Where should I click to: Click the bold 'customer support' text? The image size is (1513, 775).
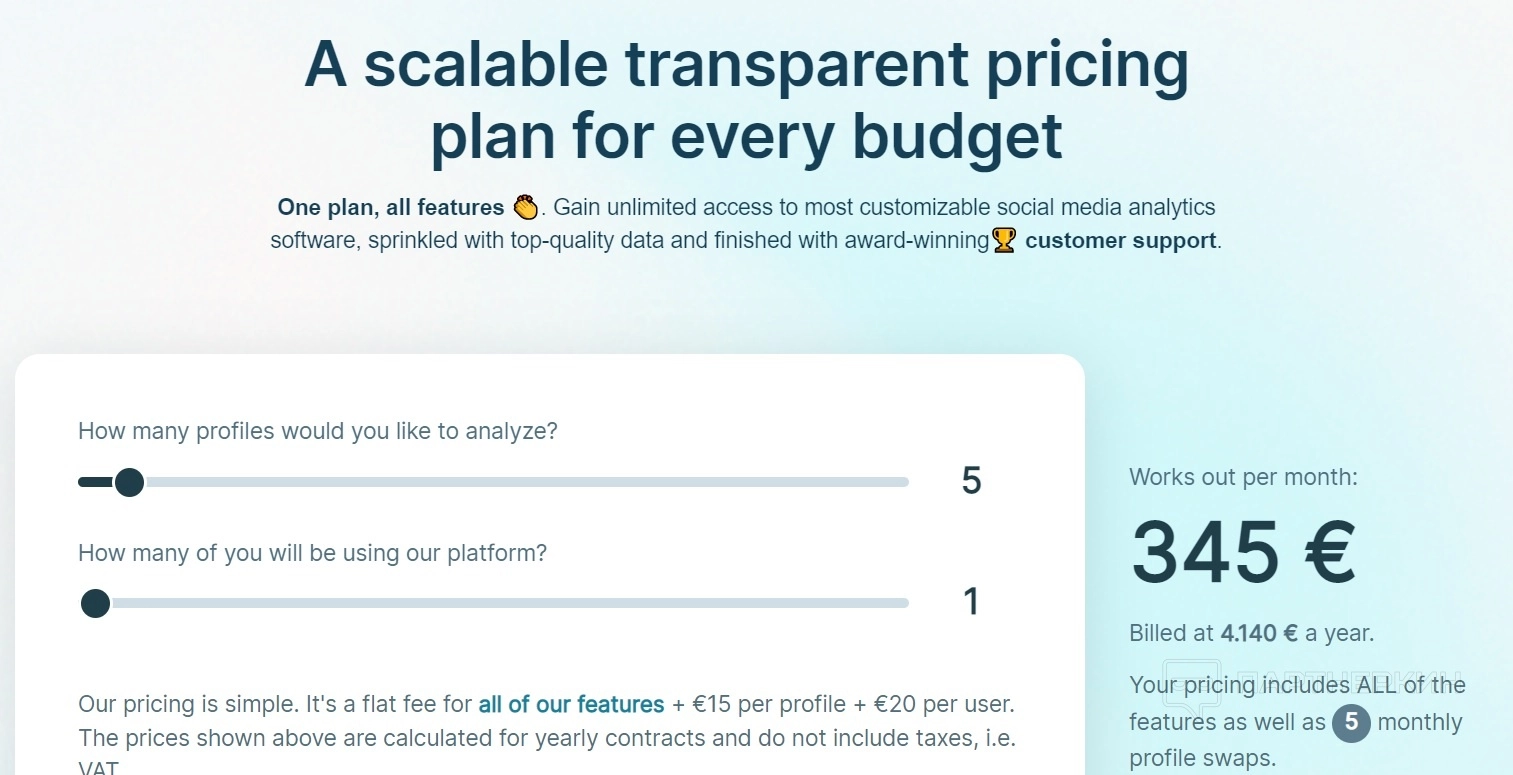click(1120, 241)
